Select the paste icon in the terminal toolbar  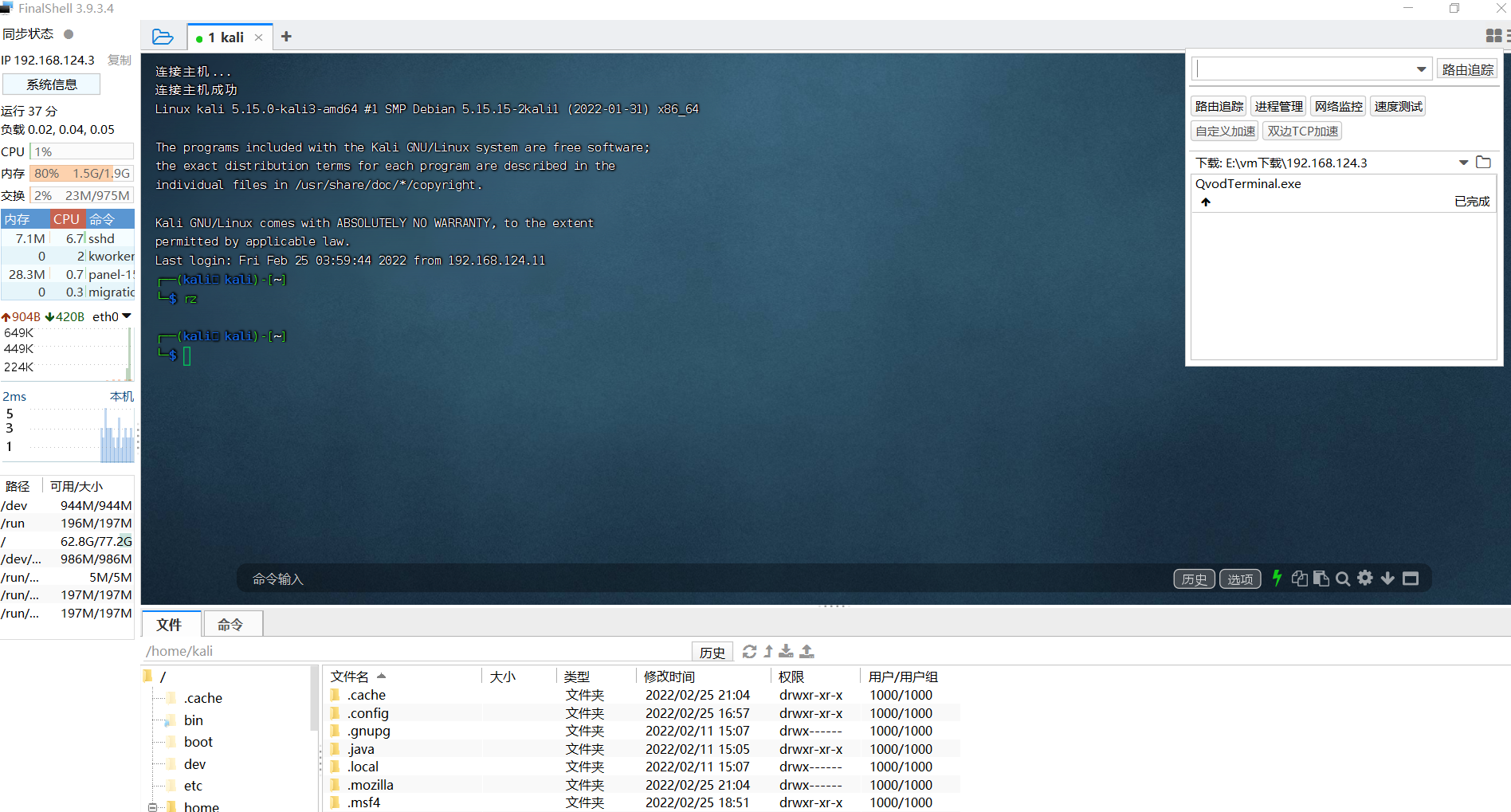point(1320,579)
